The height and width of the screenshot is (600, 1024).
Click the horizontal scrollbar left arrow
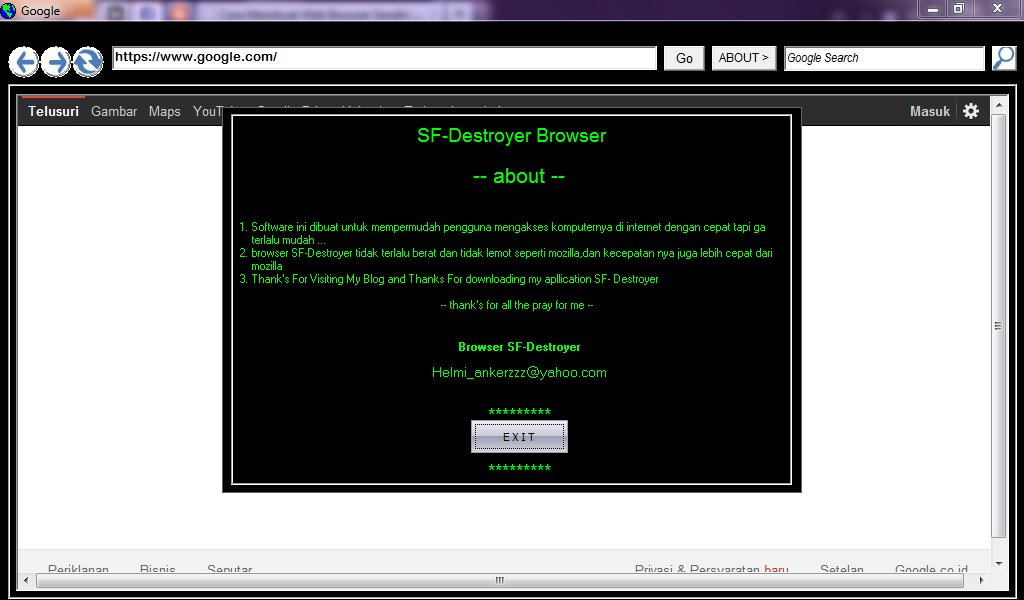26,580
